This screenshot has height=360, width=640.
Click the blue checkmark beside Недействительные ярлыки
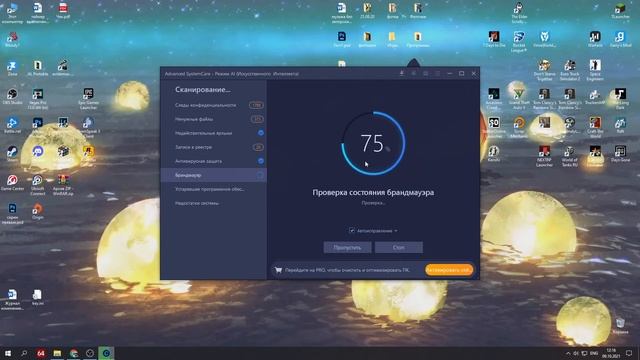(260, 133)
